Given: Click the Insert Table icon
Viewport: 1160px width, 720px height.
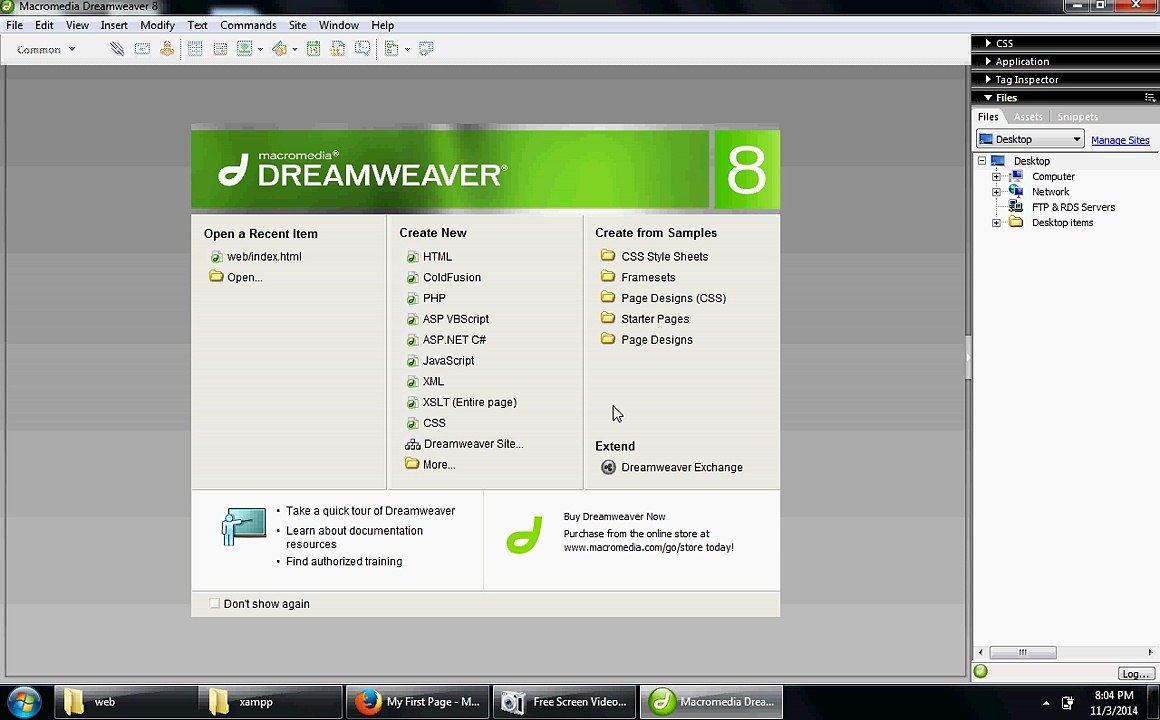Looking at the screenshot, I should point(195,49).
